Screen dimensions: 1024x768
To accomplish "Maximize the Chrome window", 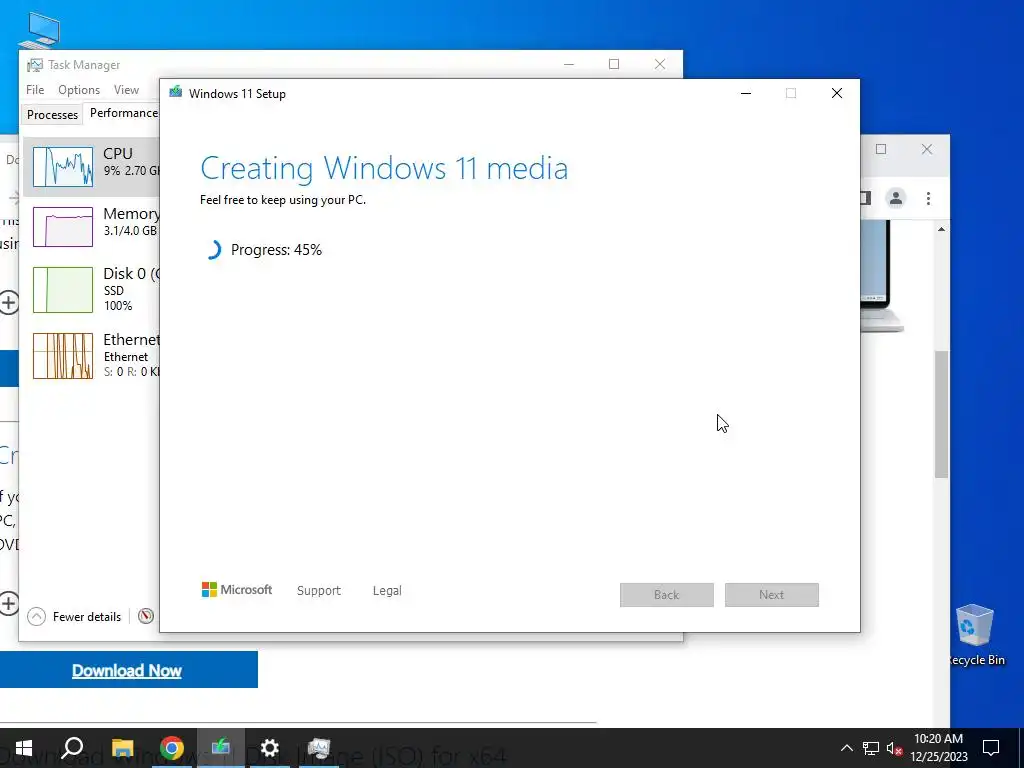I will (881, 149).
